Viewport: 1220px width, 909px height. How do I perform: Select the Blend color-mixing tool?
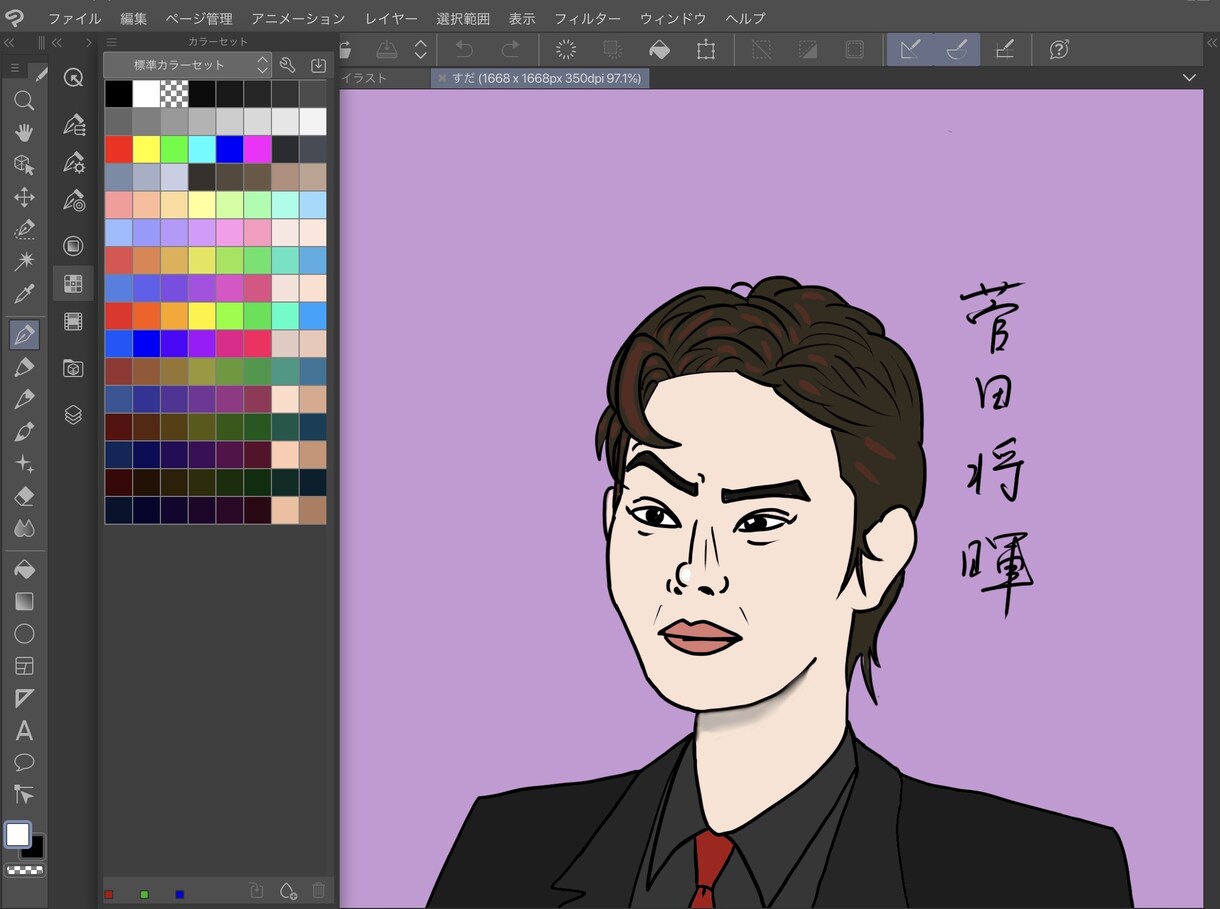click(x=24, y=528)
